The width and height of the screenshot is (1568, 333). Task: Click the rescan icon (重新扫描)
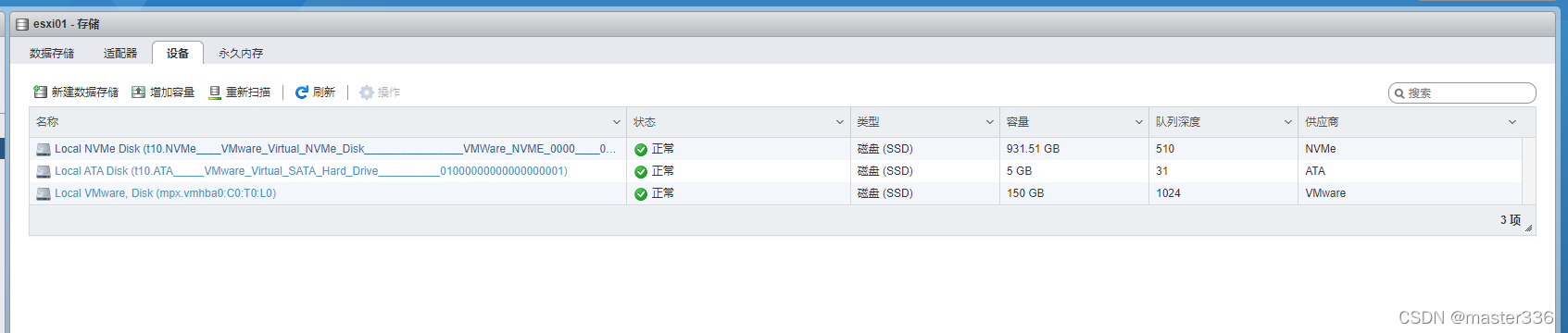click(215, 92)
